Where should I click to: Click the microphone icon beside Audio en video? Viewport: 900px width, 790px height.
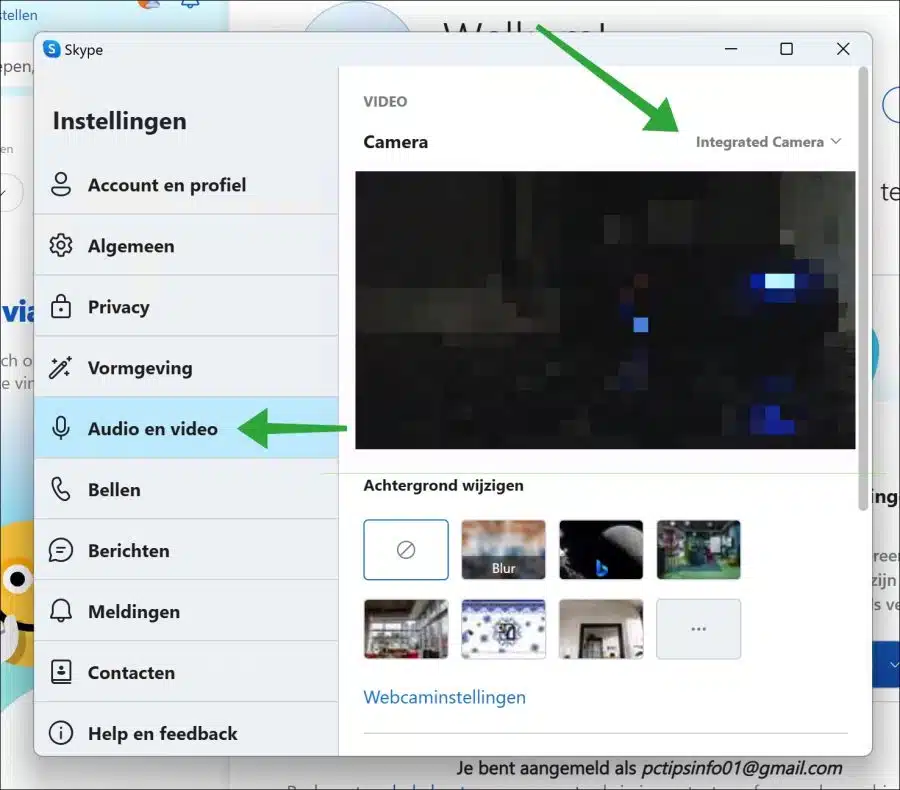pyautogui.click(x=61, y=428)
